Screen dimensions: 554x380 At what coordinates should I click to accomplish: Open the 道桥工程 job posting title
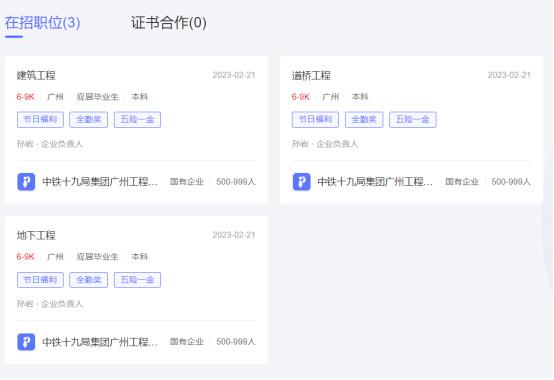(311, 75)
